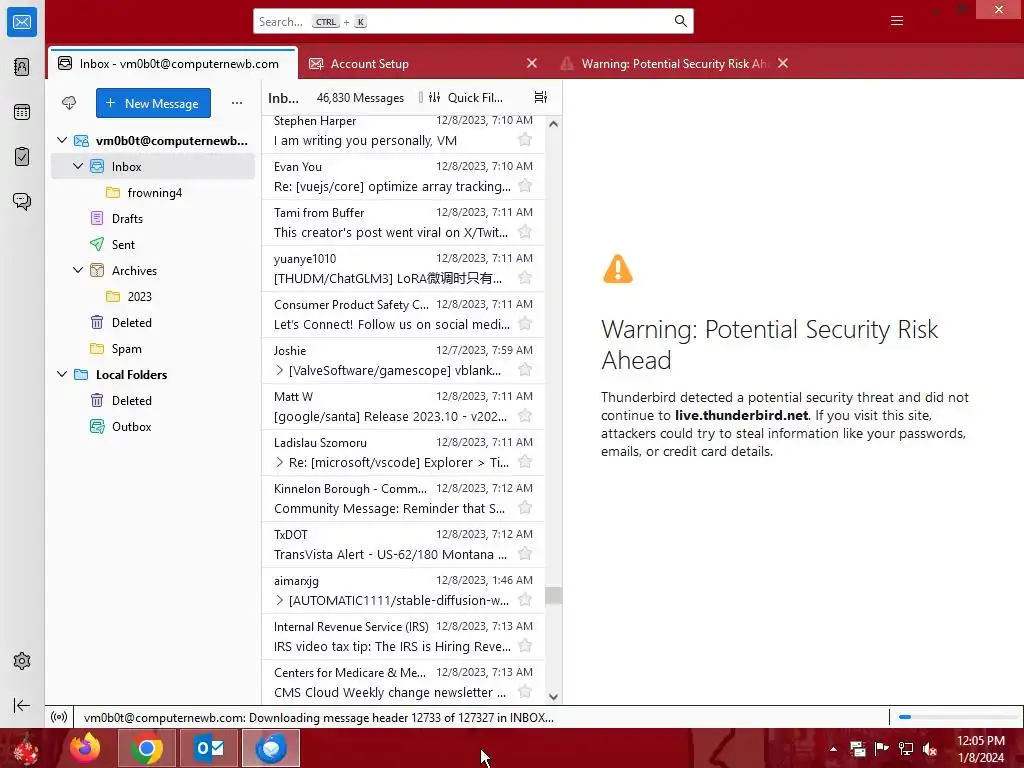Collapse Local Folders tree
Image resolution: width=1024 pixels, height=768 pixels.
pos(62,374)
